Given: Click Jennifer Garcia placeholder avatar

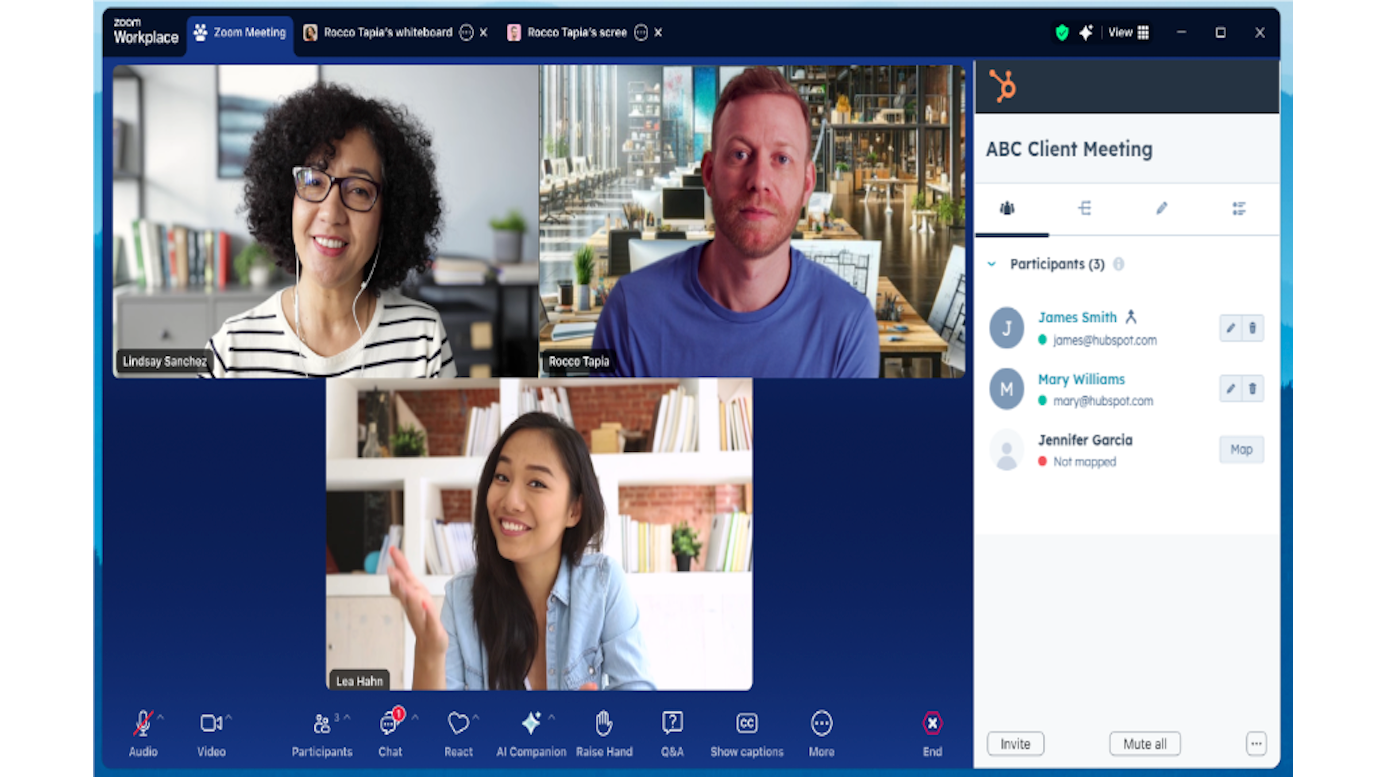Looking at the screenshot, I should 1006,450.
